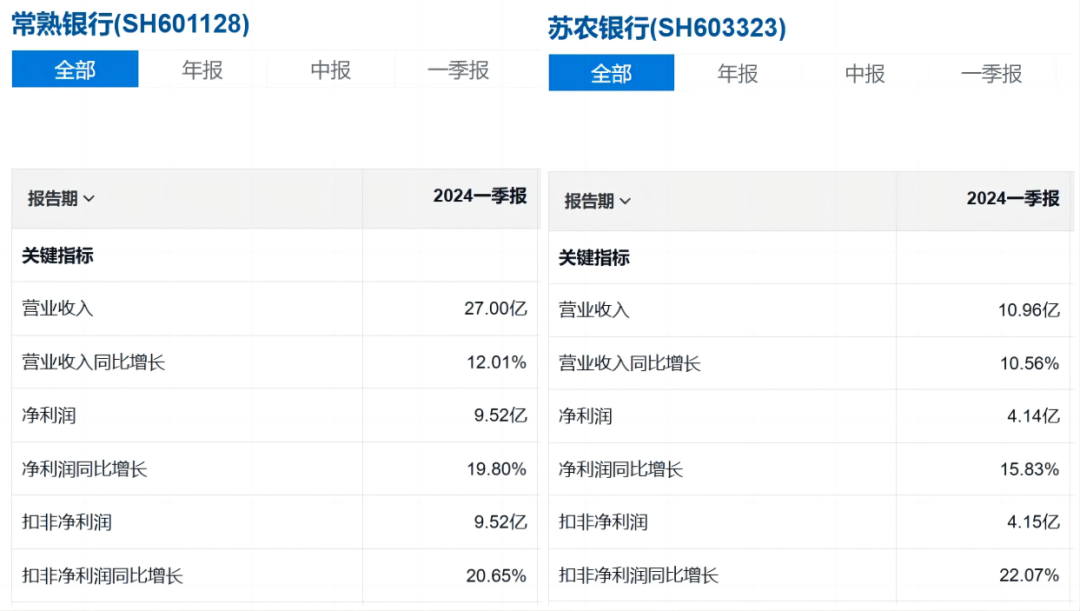Select the 12.01% growth value
Image resolution: width=1080 pixels, height=611 pixels.
pos(497,362)
